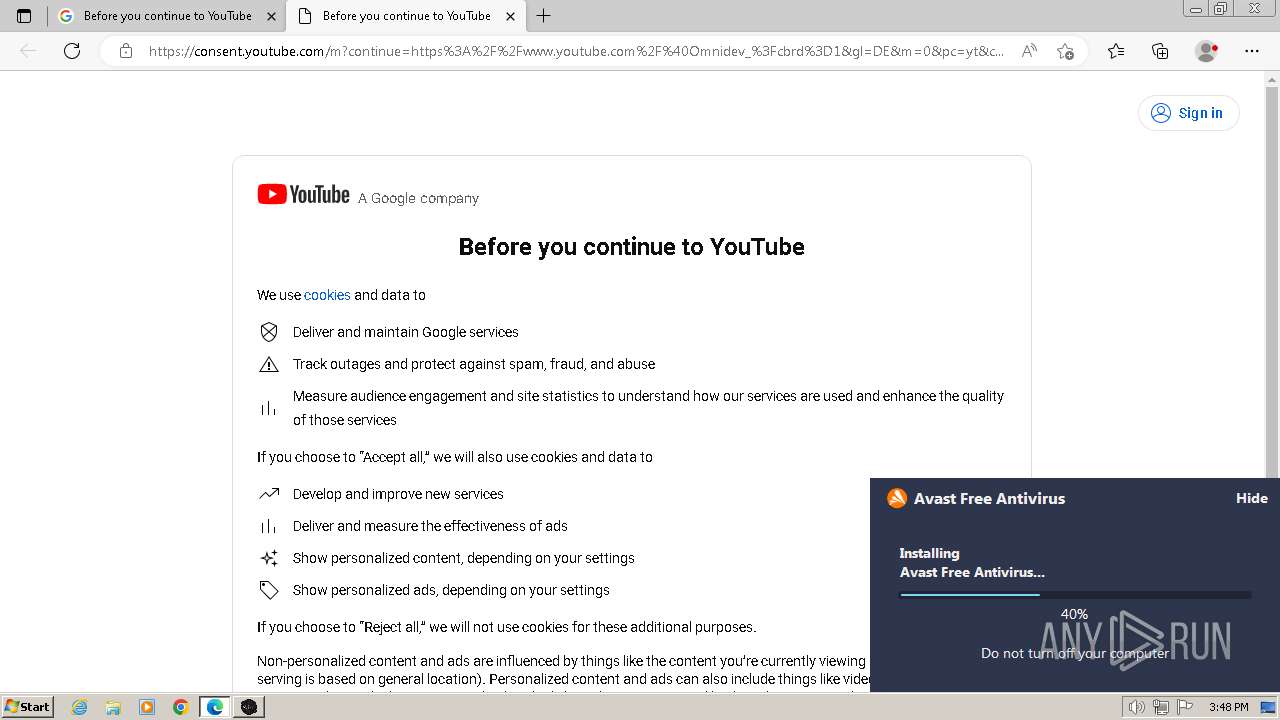Click the Avast logo icon
This screenshot has width=1280, height=720.
pos(897,498)
